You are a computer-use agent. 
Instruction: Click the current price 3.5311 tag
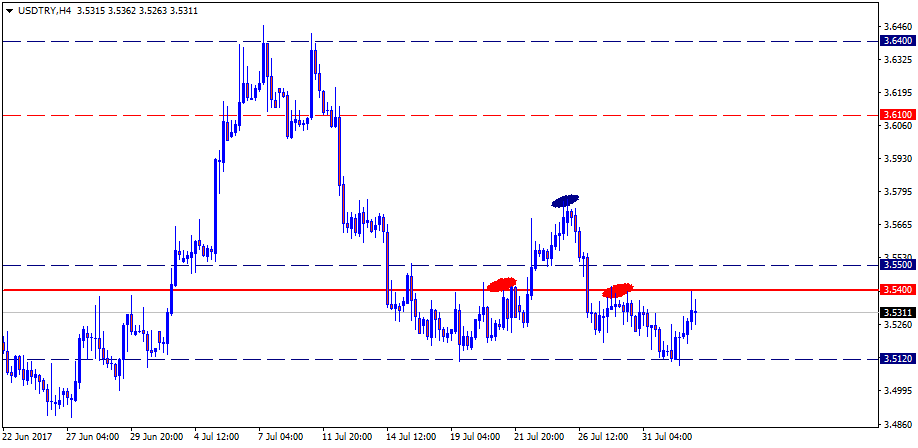point(895,312)
